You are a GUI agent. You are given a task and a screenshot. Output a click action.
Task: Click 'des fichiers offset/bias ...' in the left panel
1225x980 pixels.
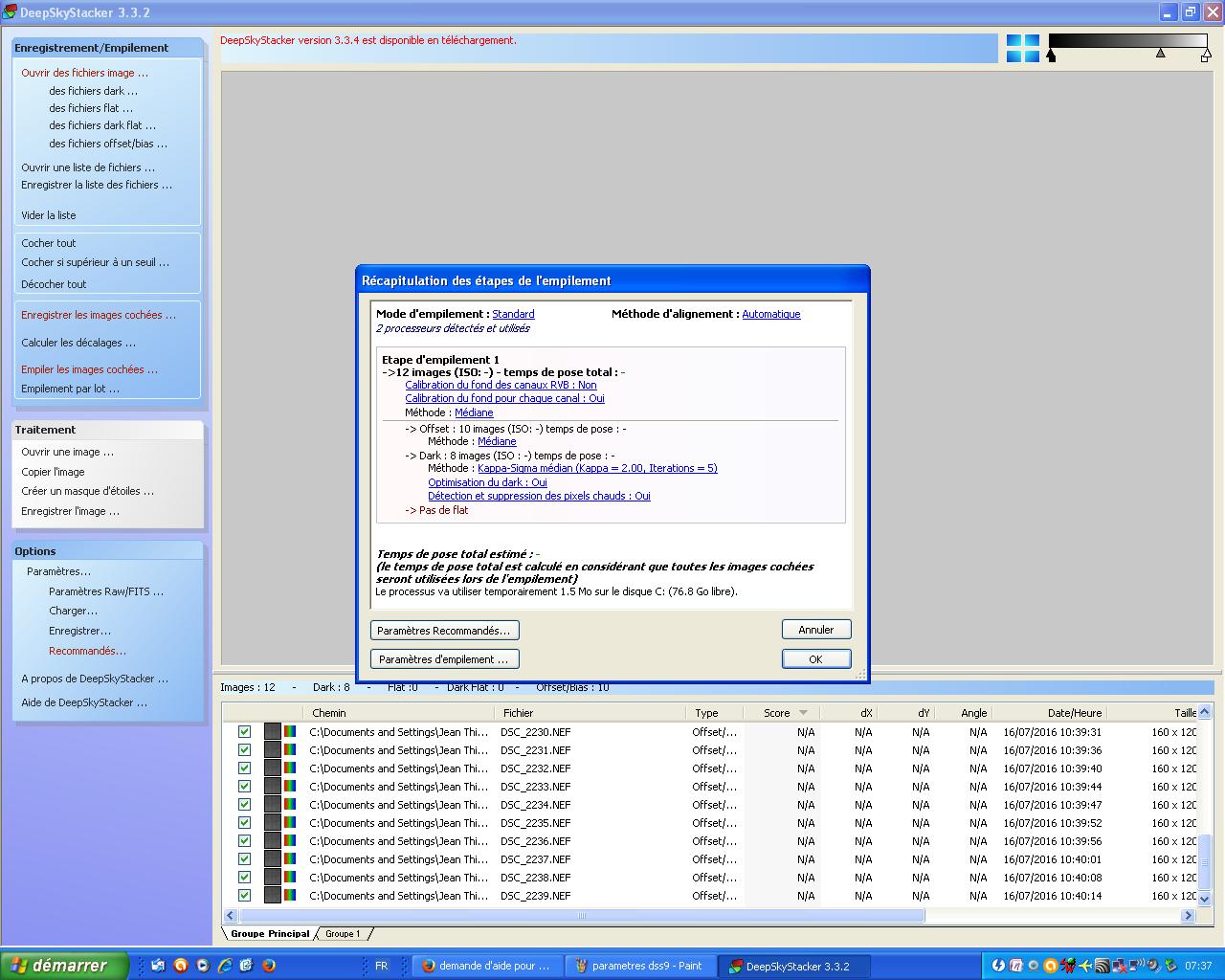point(108,144)
